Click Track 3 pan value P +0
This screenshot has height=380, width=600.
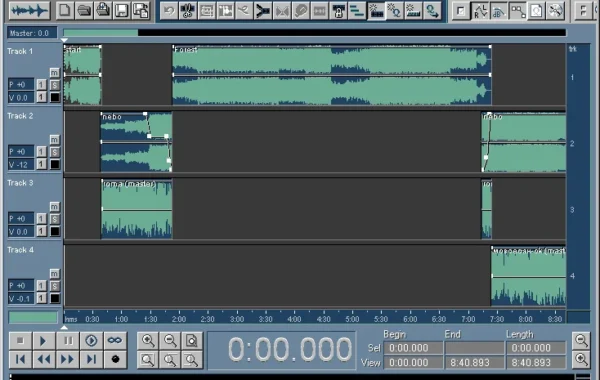(21, 219)
